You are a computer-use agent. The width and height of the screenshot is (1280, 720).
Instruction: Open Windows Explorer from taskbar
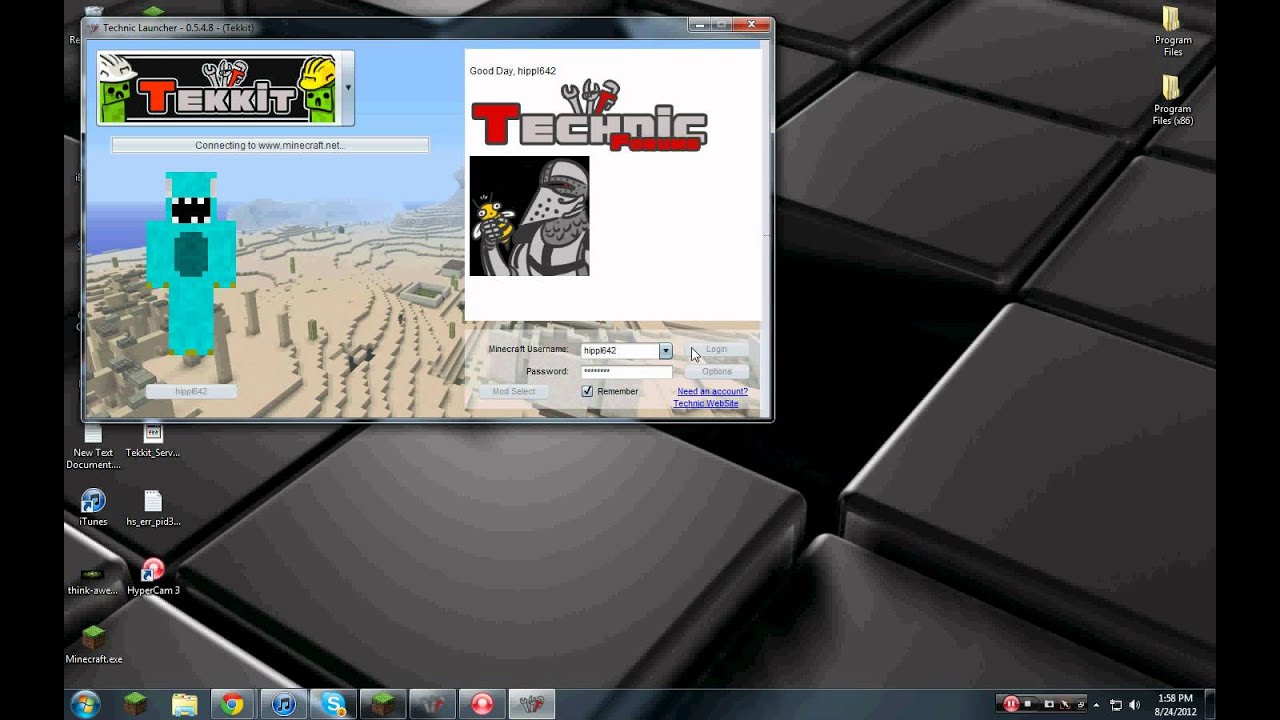pyautogui.click(x=184, y=704)
